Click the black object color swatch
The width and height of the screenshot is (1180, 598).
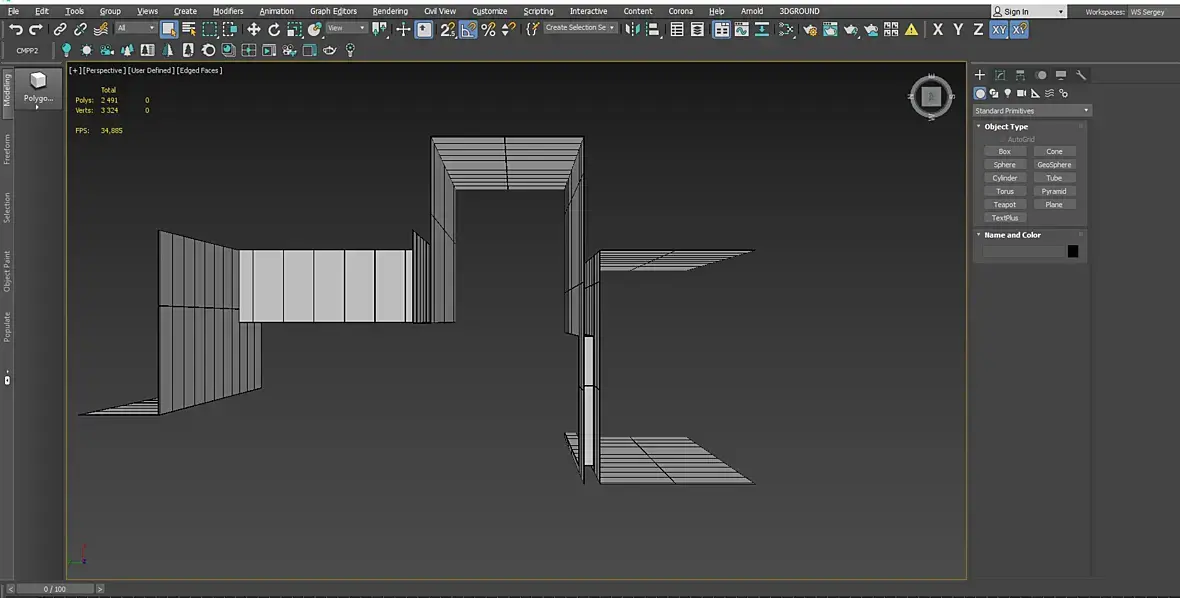(x=1073, y=251)
